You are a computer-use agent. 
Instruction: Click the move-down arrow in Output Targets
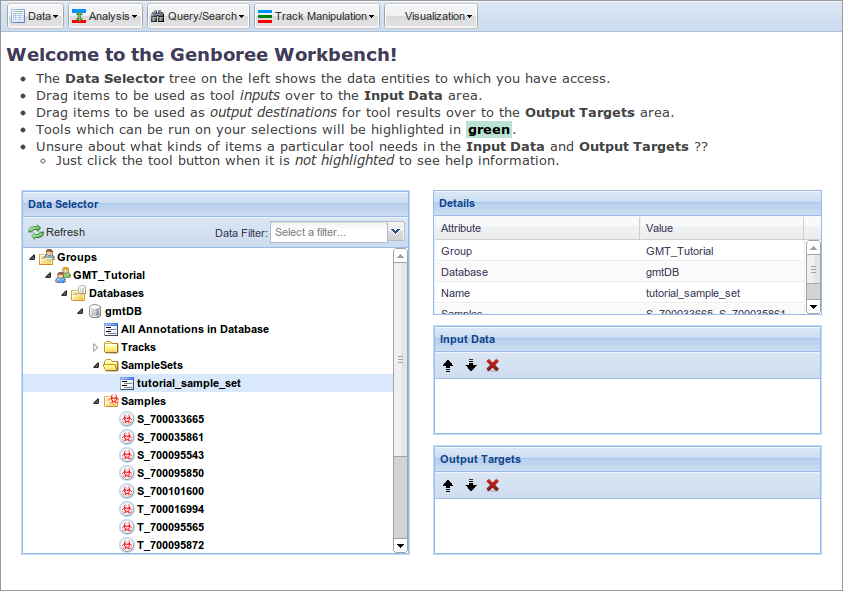[471, 486]
